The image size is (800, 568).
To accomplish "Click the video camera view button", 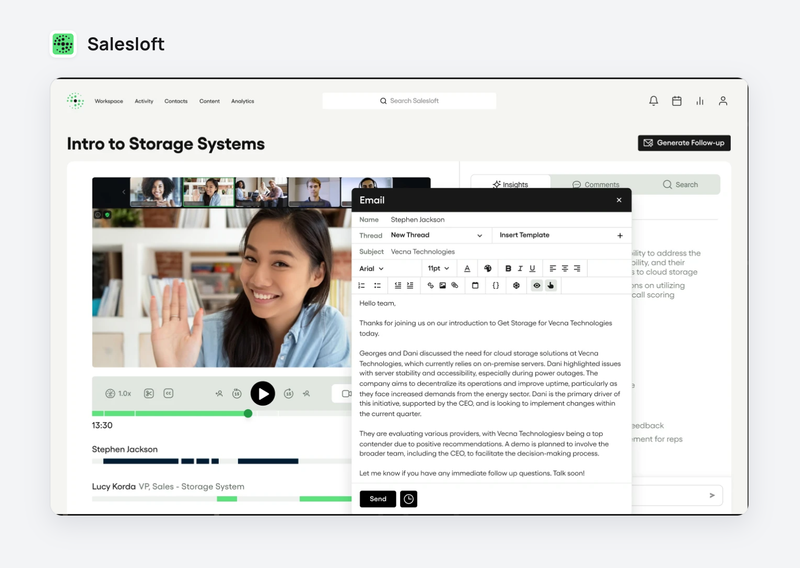I will [x=345, y=393].
